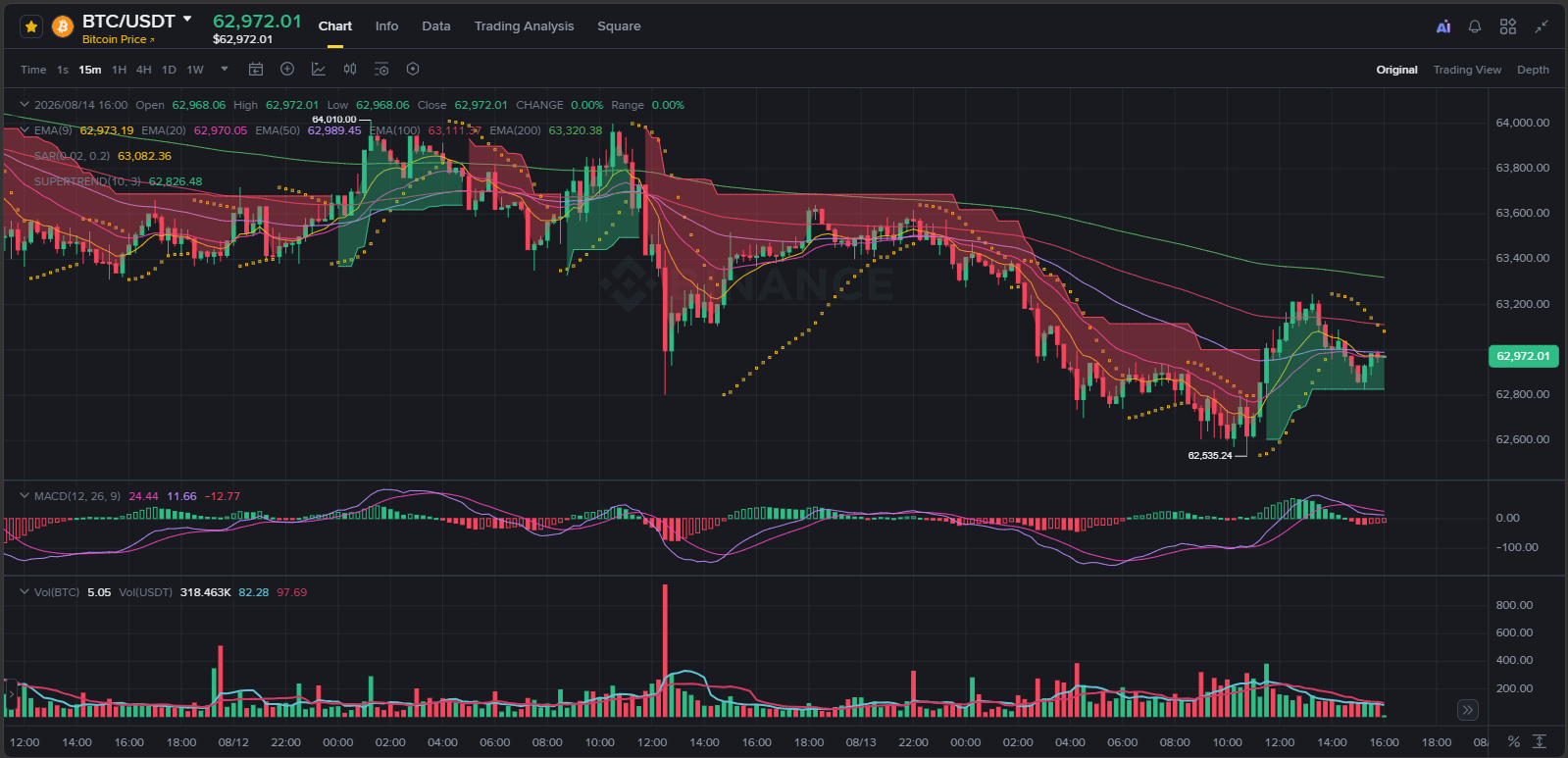Click the EMA(200) value 63,320.38
This screenshot has width=1568, height=758.
pos(576,130)
